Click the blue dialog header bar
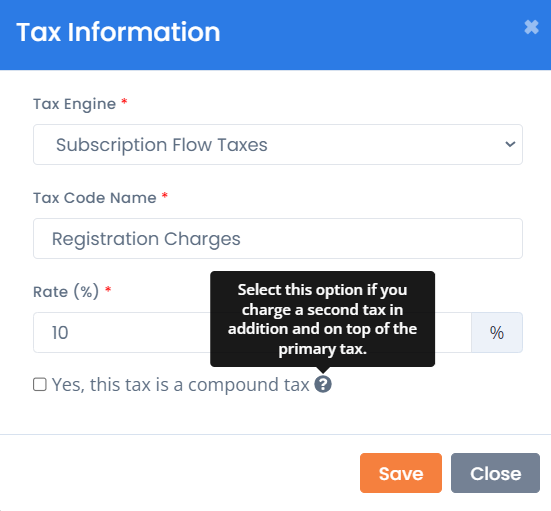This screenshot has height=511, width=551. coord(276,35)
